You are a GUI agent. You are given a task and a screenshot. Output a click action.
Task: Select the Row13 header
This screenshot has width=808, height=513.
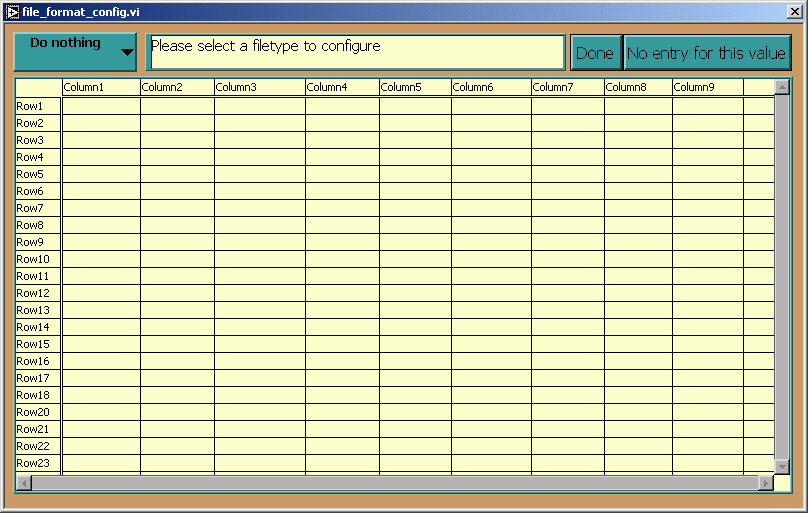click(38, 310)
